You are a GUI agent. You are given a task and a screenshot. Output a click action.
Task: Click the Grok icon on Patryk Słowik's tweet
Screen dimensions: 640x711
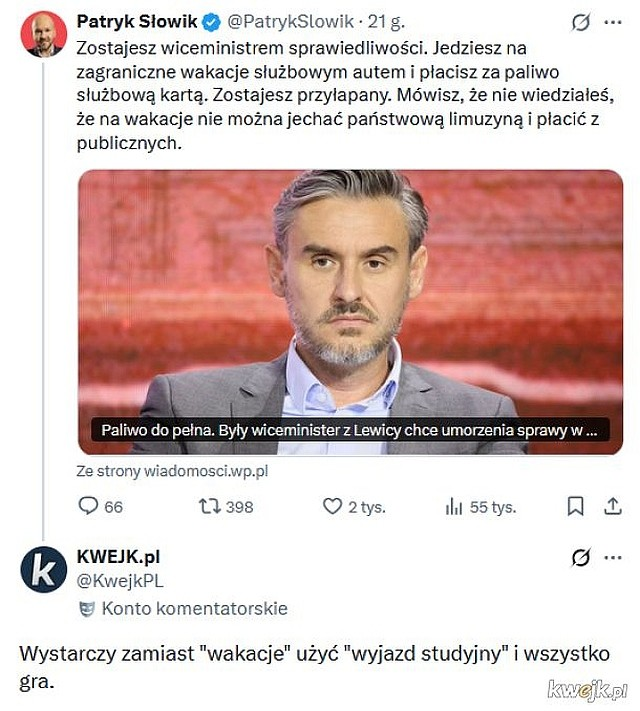pyautogui.click(x=579, y=21)
